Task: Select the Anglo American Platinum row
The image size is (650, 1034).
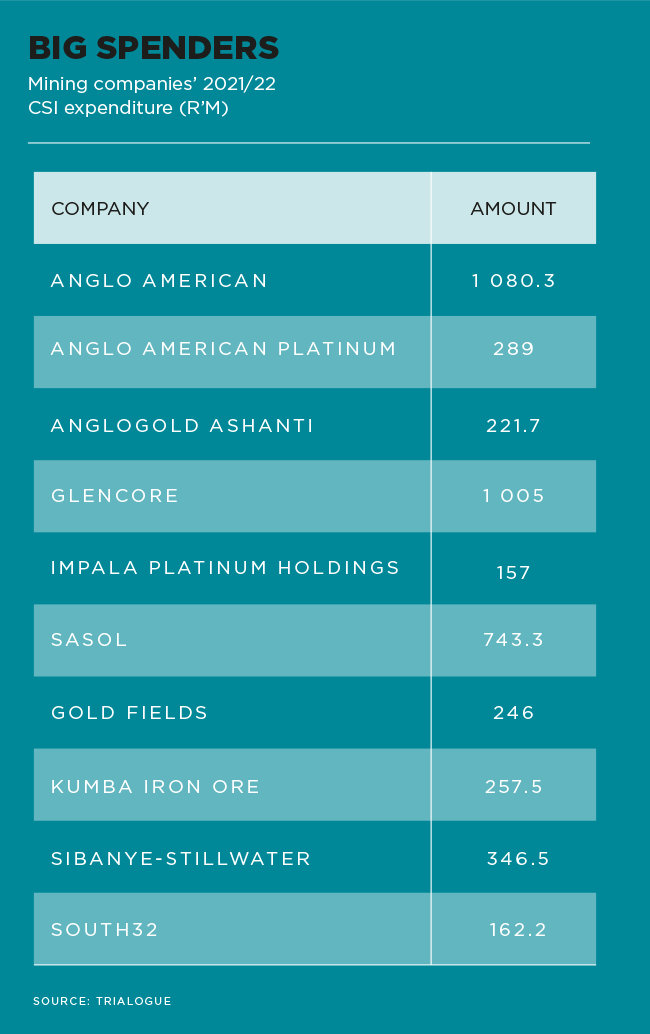Action: pyautogui.click(x=315, y=352)
